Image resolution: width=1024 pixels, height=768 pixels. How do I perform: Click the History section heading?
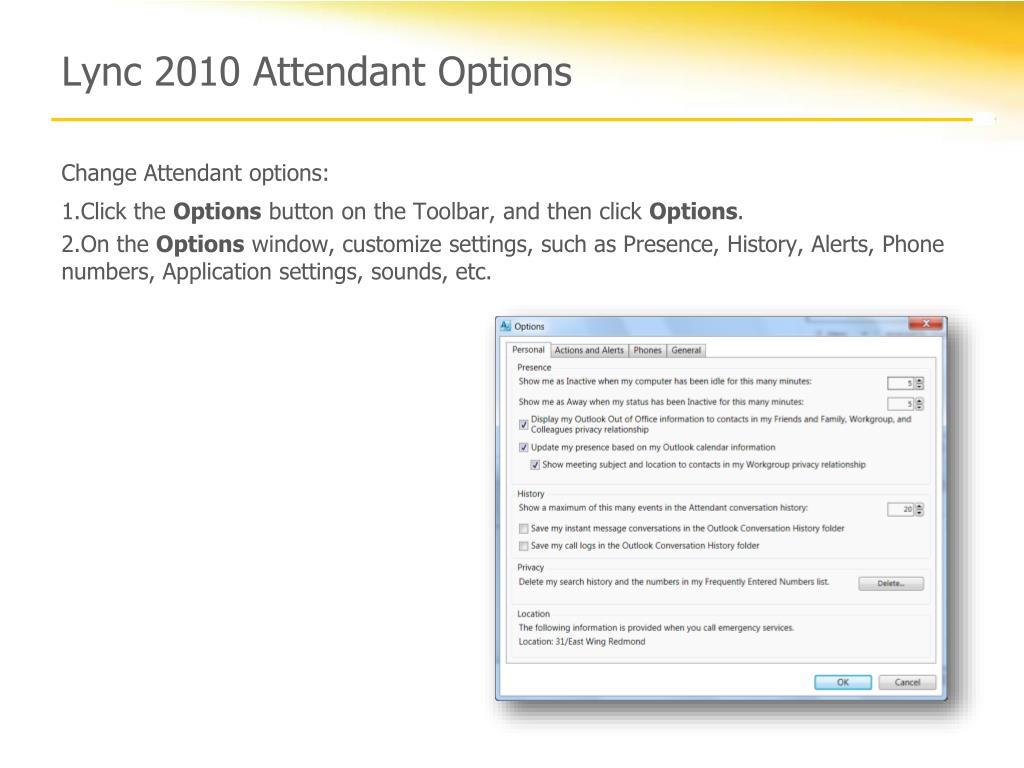[x=530, y=494]
